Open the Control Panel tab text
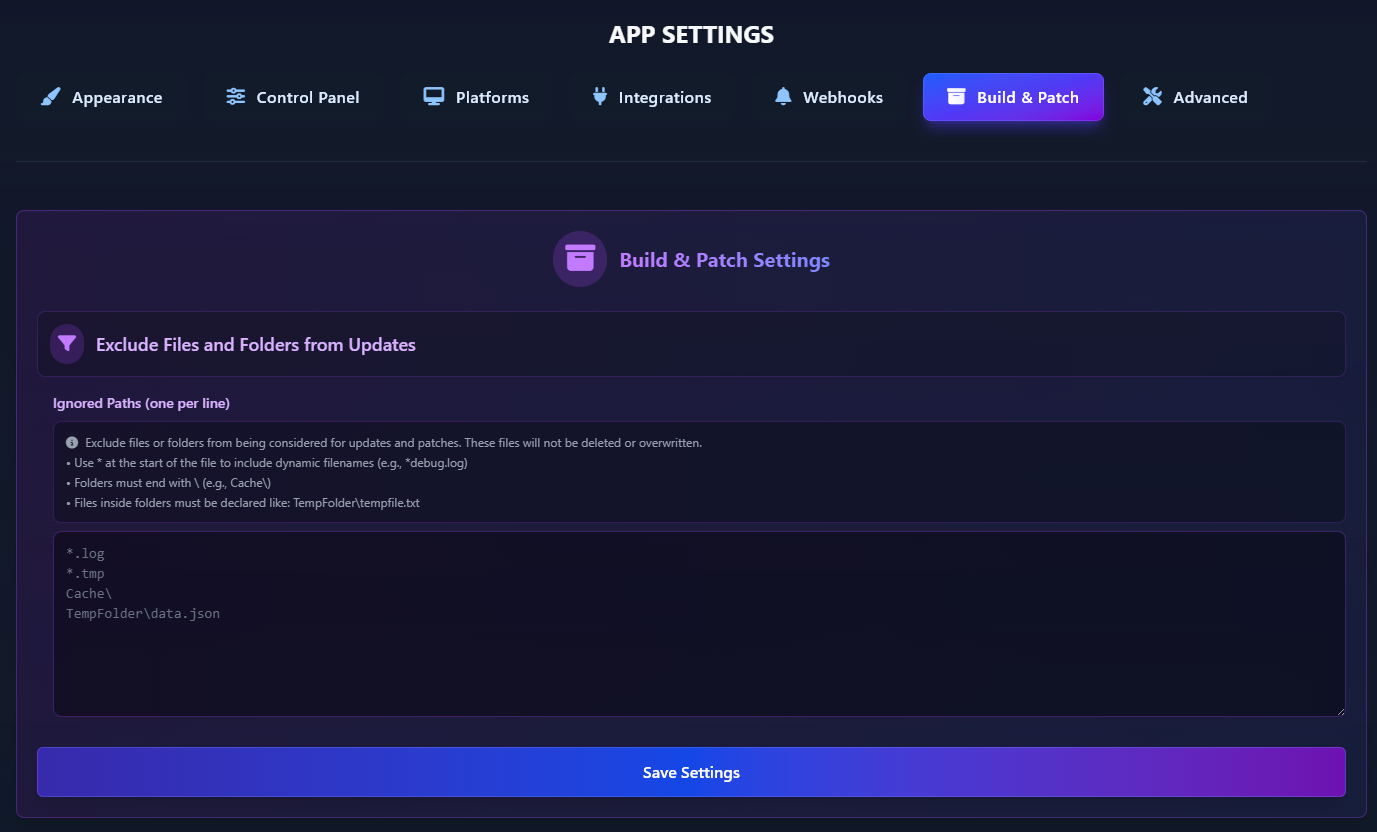Screen dimensions: 1377x832 [x=308, y=98]
